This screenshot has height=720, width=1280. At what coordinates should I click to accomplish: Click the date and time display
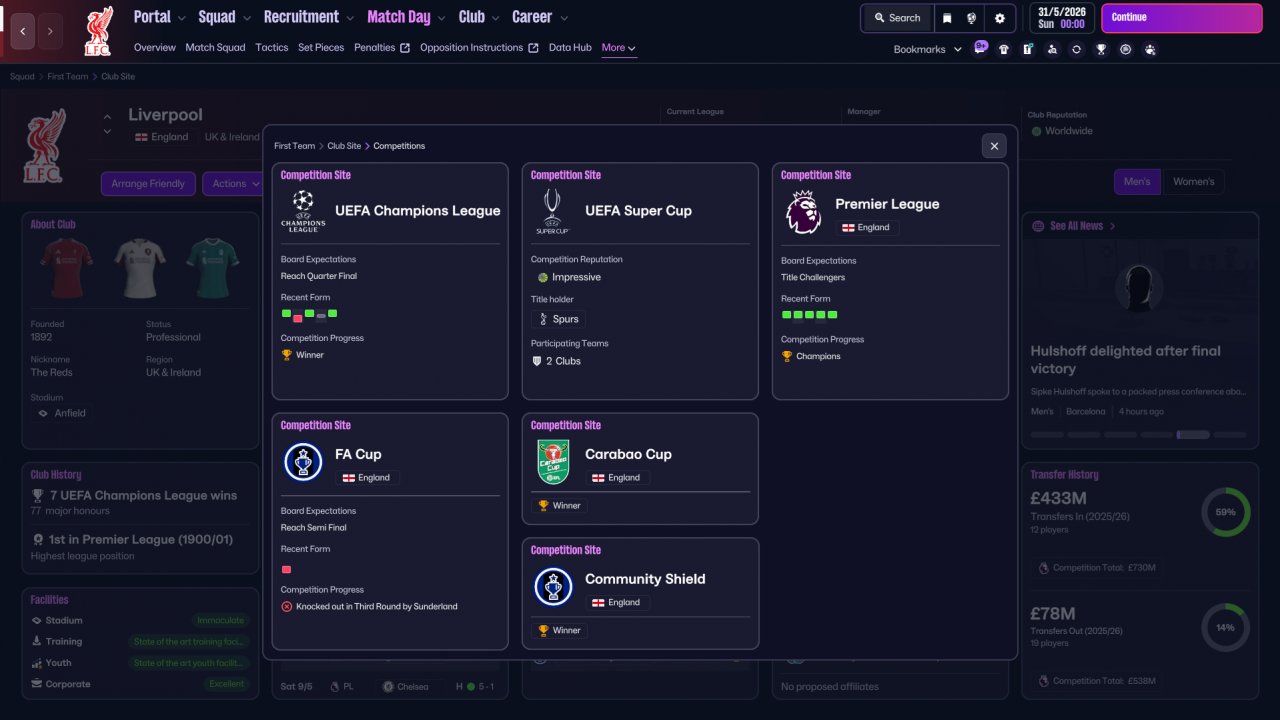pyautogui.click(x=1061, y=18)
